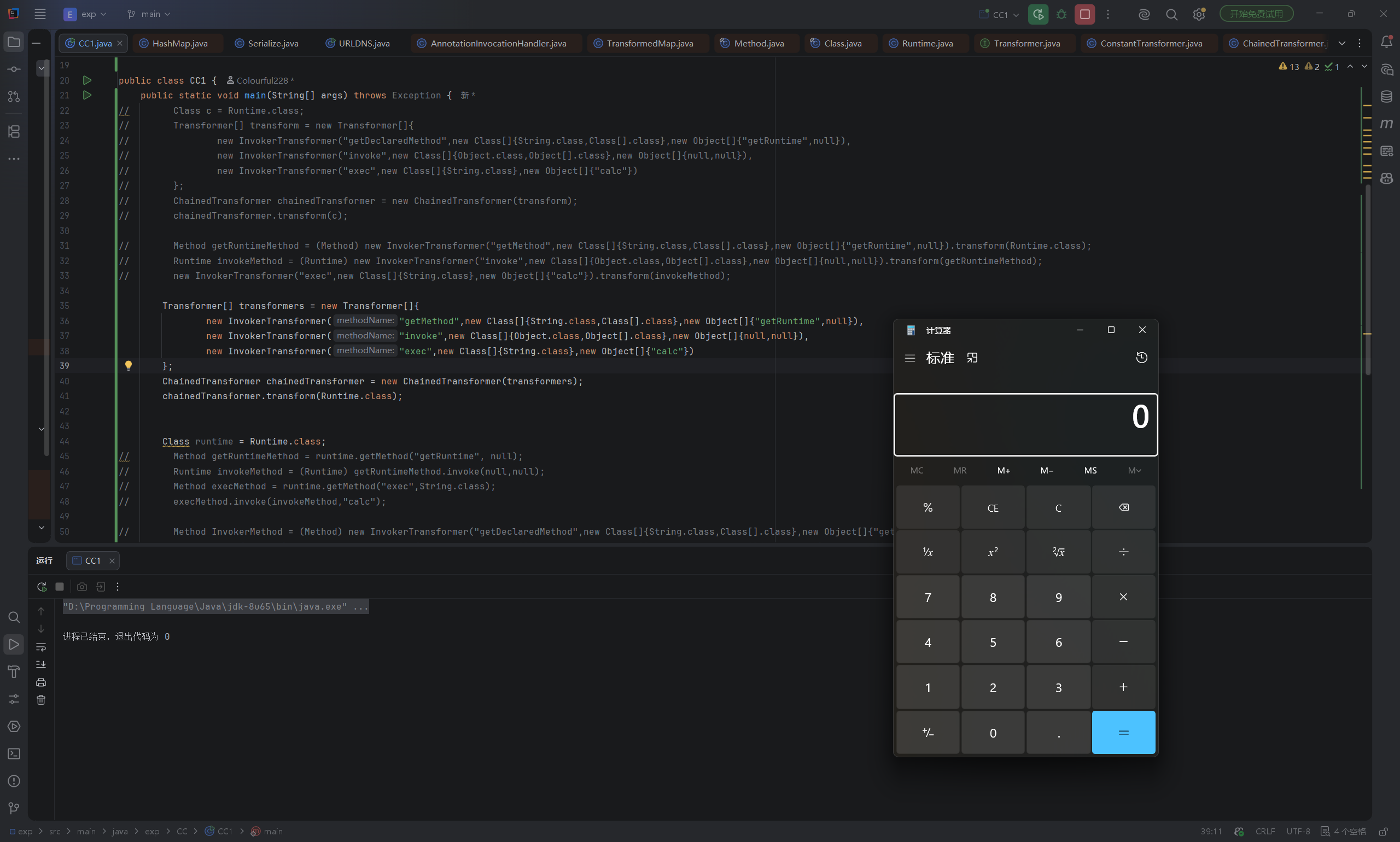Toggle scroll to end in Run console
Viewport: 1400px width, 842px height.
41,664
